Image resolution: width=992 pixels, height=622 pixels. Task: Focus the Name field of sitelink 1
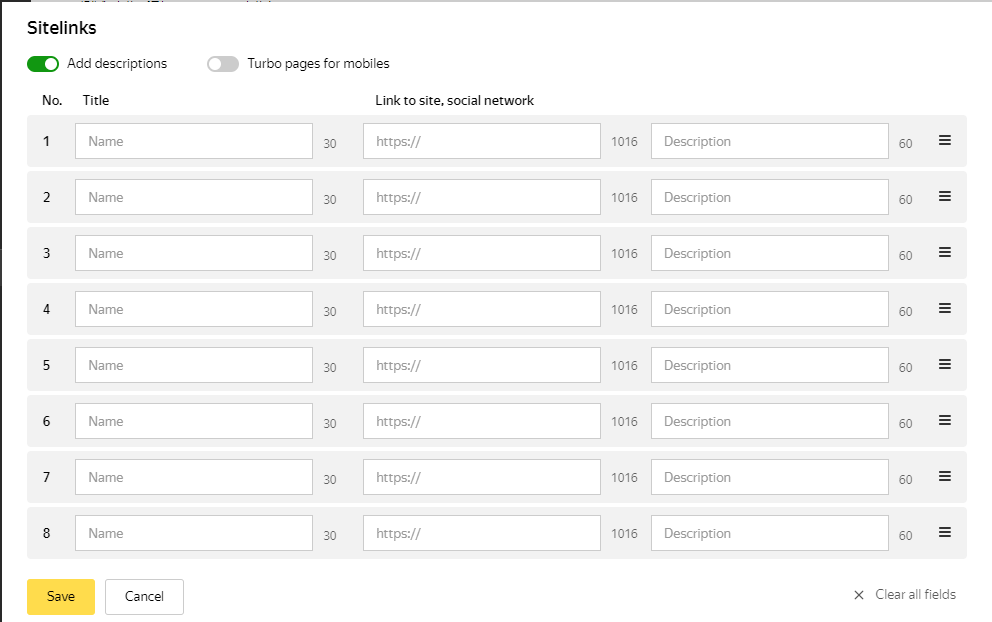click(x=194, y=141)
